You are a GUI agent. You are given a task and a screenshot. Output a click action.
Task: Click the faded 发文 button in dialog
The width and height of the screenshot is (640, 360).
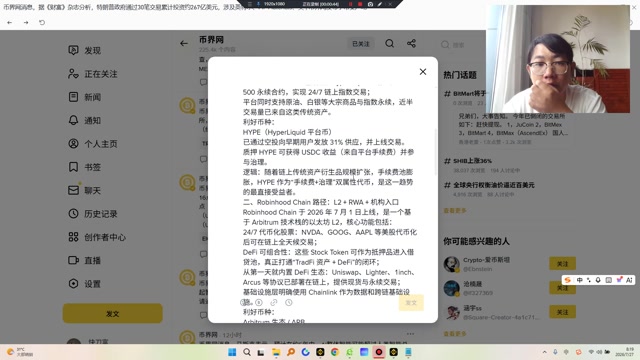[x=411, y=302]
